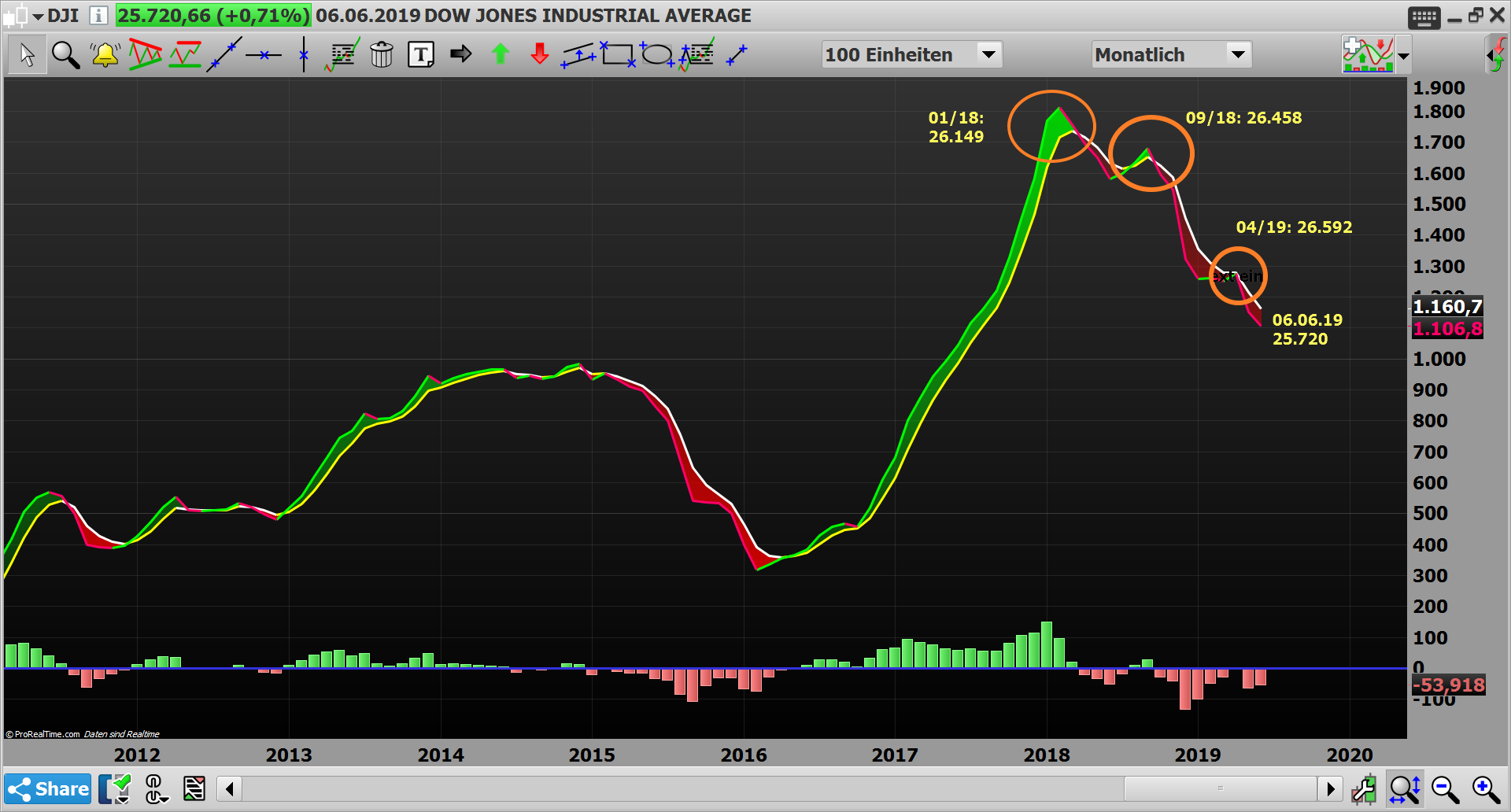This screenshot has width=1511, height=812.
Task: Open the candlestick chart style icon
Action: [x=15, y=15]
